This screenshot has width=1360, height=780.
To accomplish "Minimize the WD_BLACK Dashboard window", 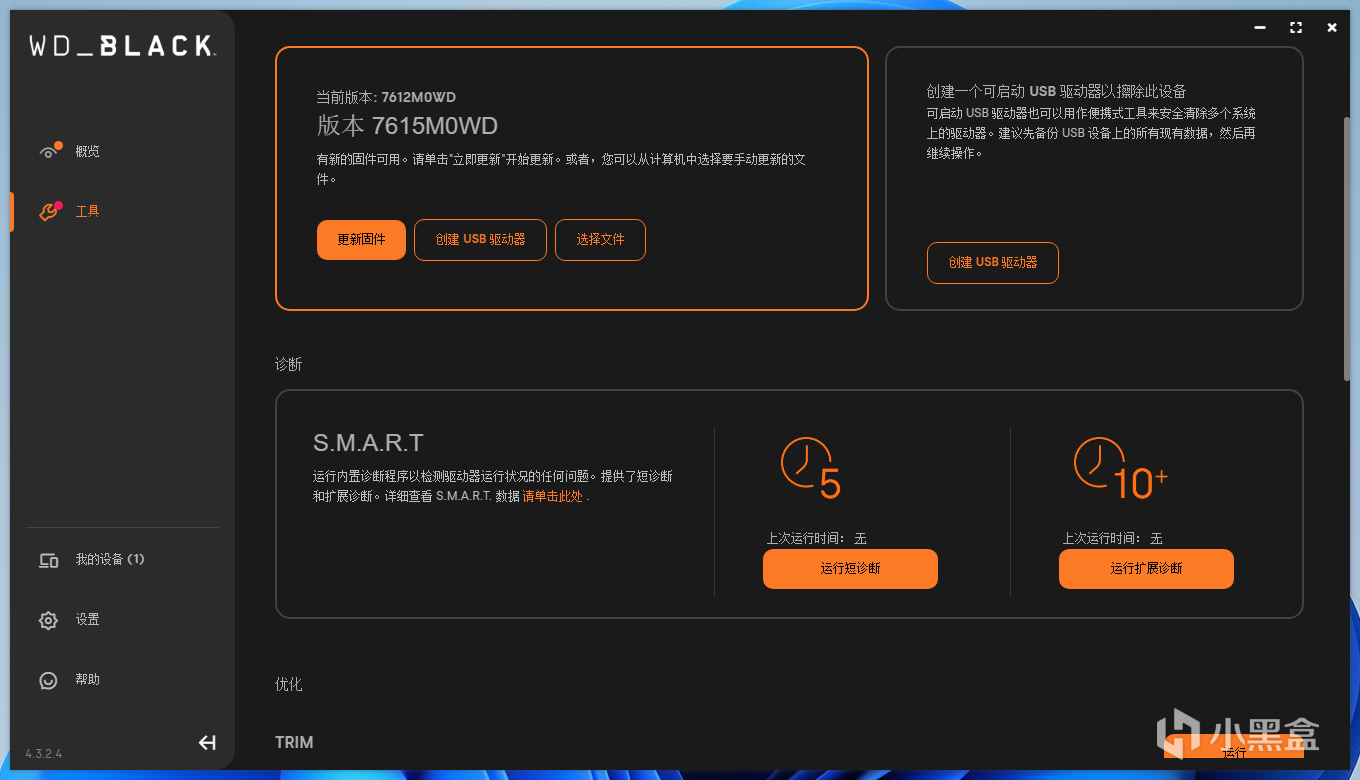I will [x=1260, y=28].
